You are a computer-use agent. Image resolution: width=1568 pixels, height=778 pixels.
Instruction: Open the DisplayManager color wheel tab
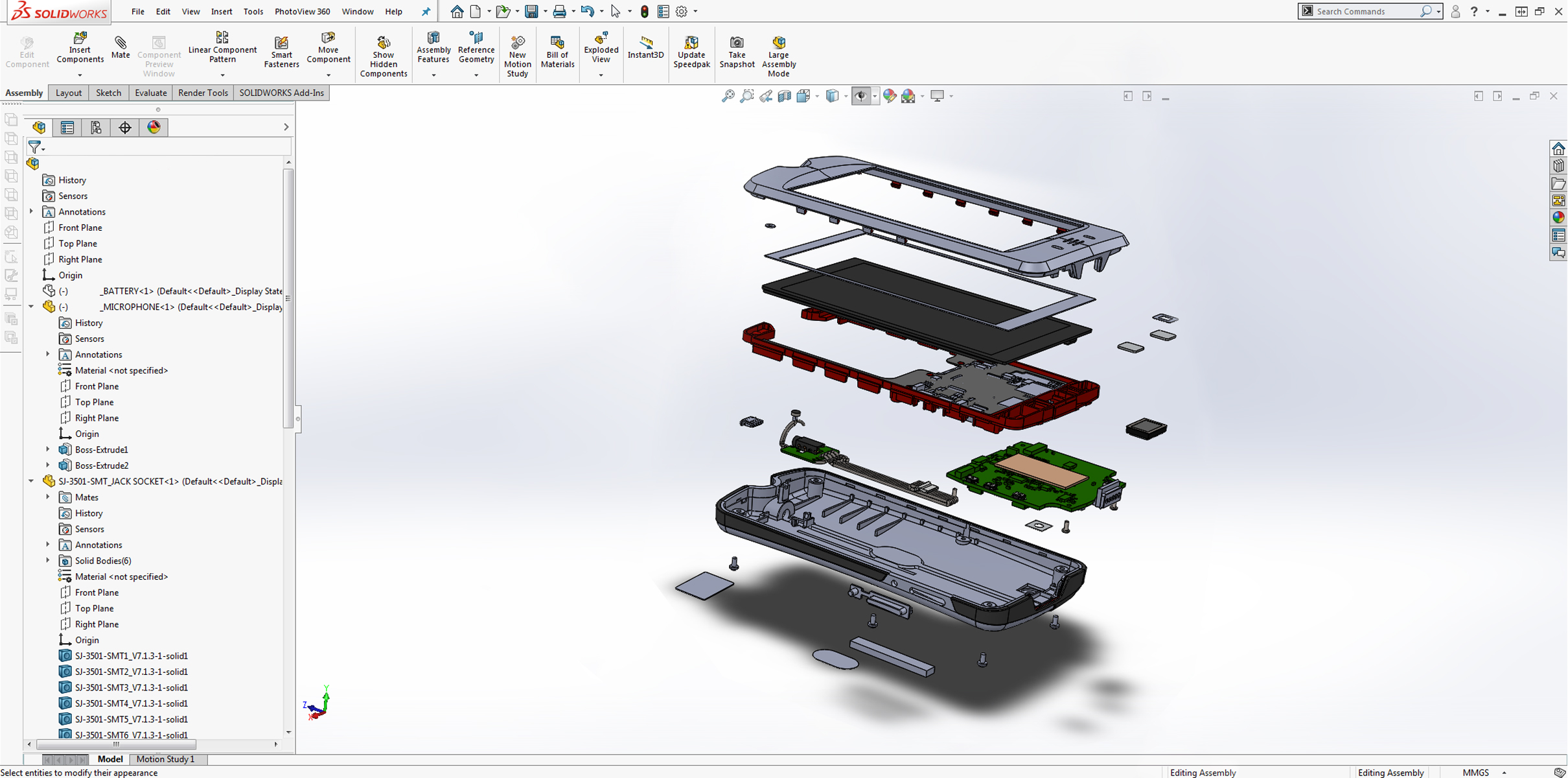click(x=154, y=128)
